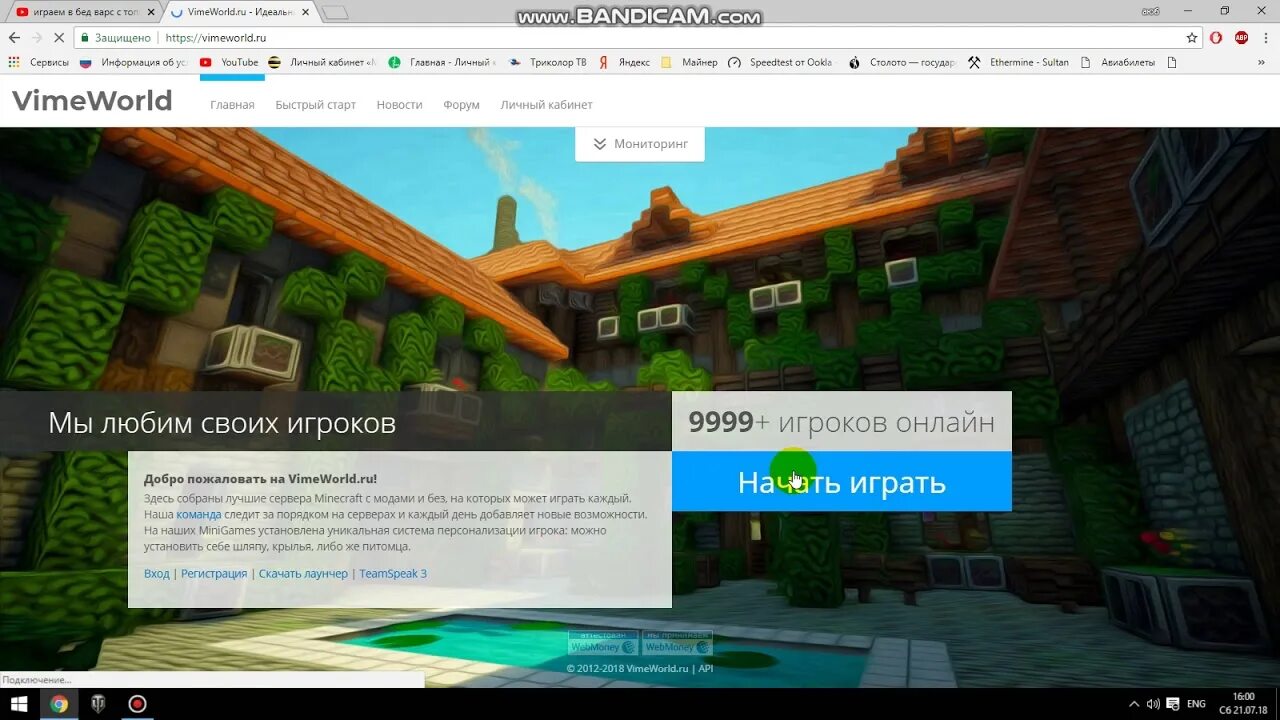Image resolution: width=1280 pixels, height=720 pixels.
Task: Click the © 2012-2018 VimeWorld.ru footer text
Action: click(x=627, y=669)
